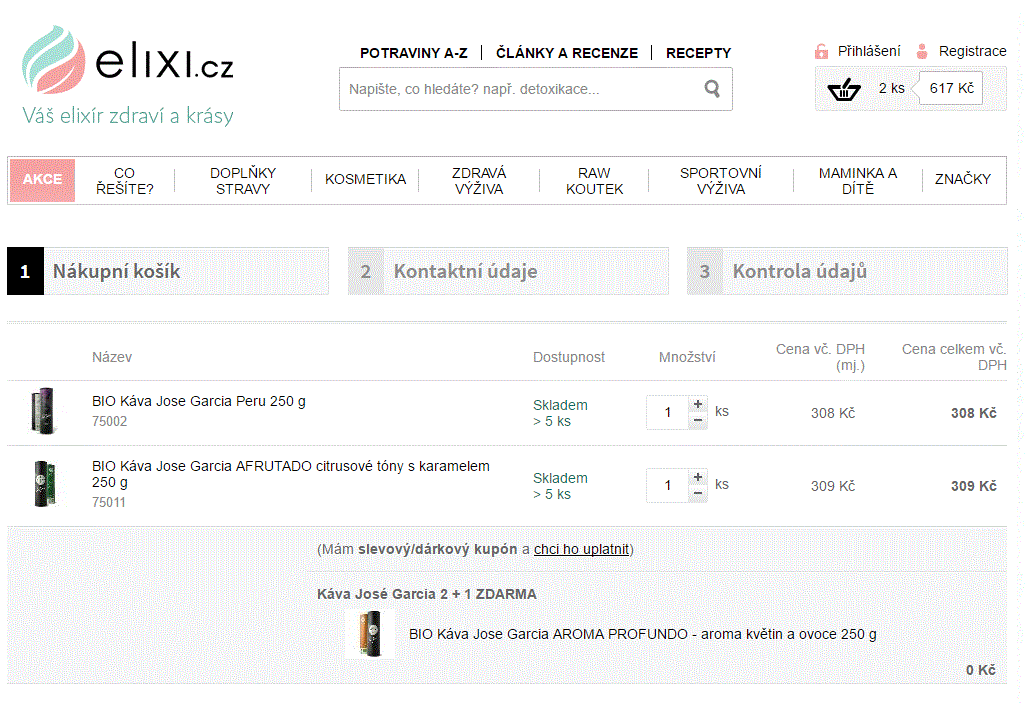Click the person icon beside Registrace

[922, 51]
